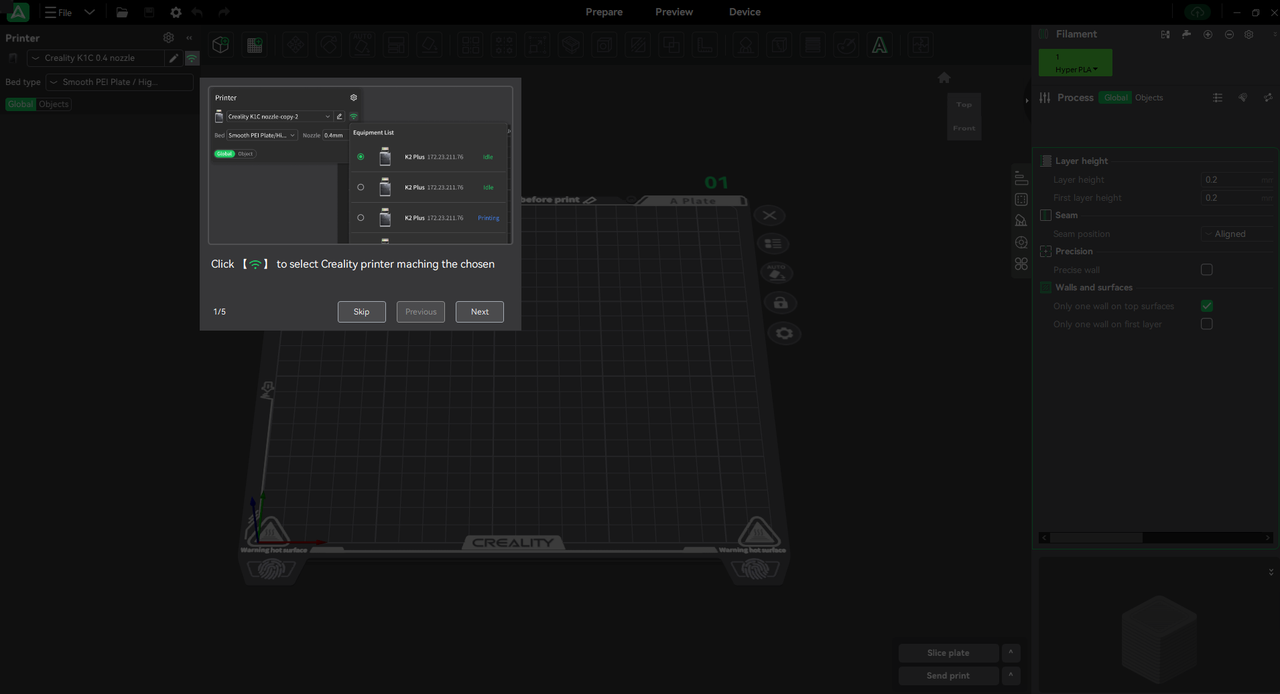This screenshot has height=694, width=1280.
Task: Expand the File menu dropdown arrow
Action: pyautogui.click(x=89, y=12)
